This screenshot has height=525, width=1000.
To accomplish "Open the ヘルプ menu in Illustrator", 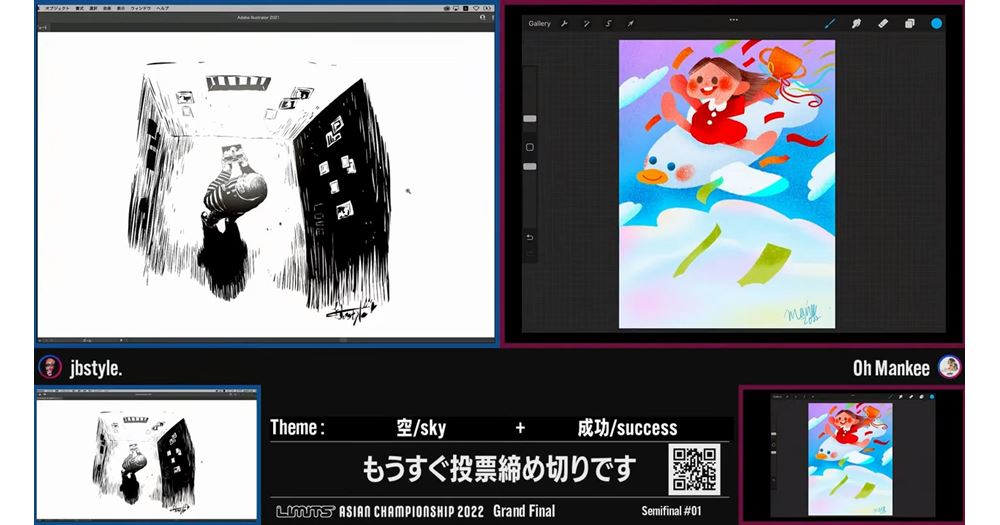I will click(x=163, y=7).
